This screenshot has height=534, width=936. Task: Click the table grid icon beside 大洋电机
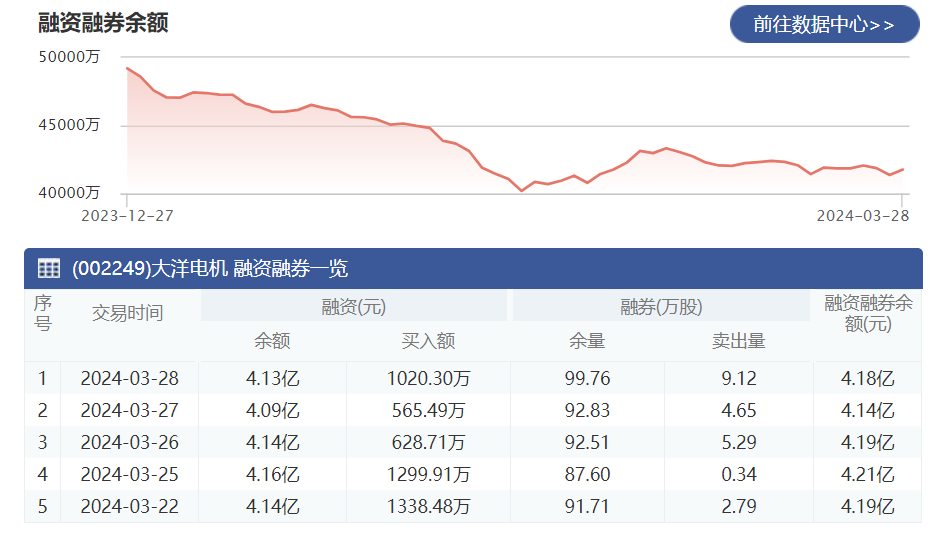(48, 268)
